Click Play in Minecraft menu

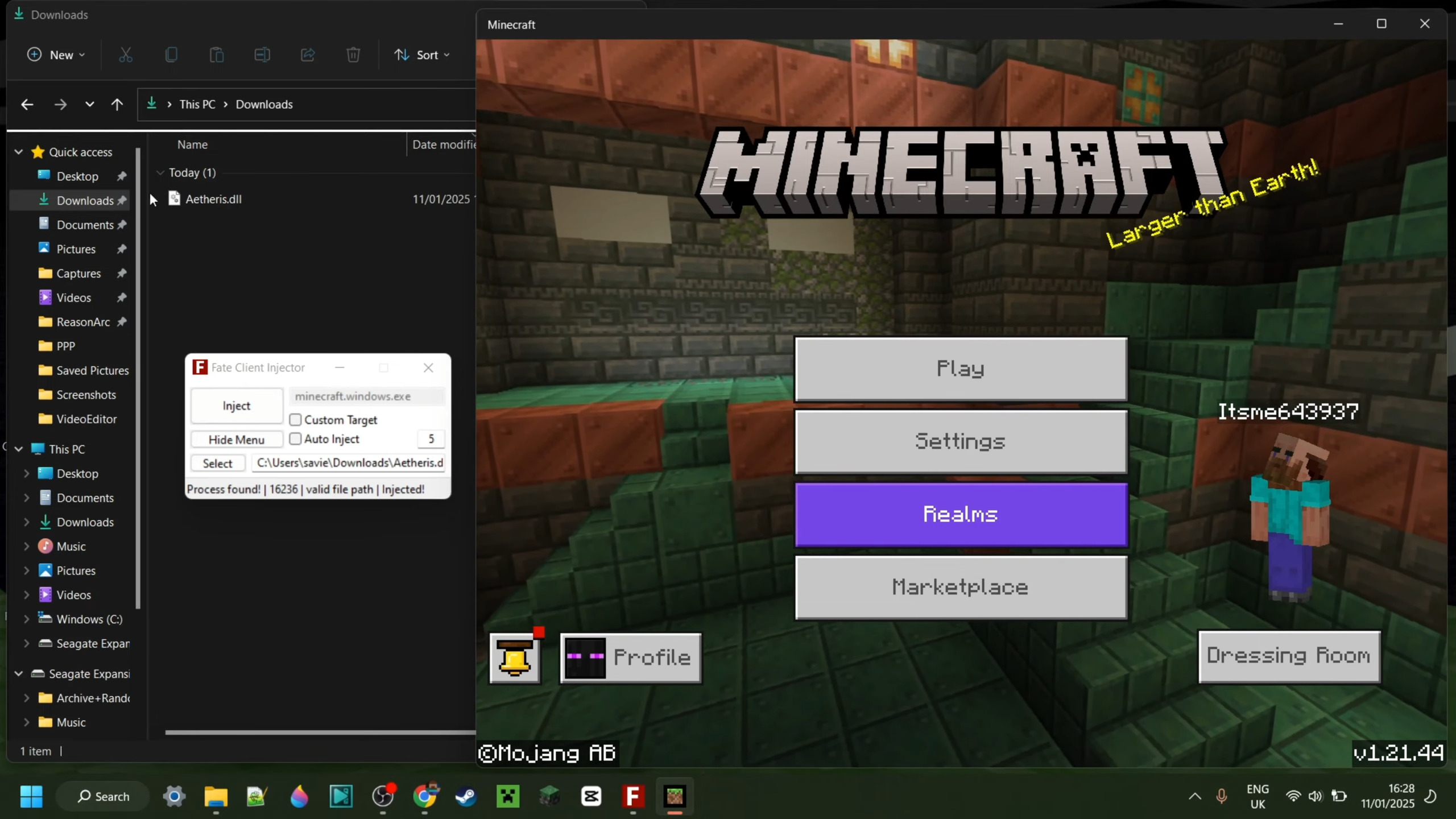[961, 369]
